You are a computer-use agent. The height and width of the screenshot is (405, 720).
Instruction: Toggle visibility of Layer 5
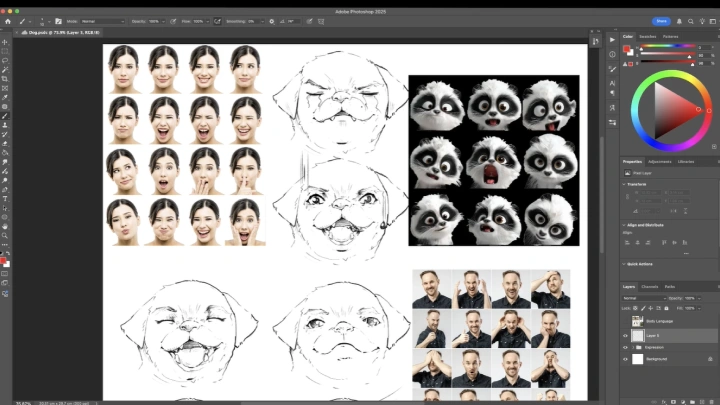tap(625, 336)
